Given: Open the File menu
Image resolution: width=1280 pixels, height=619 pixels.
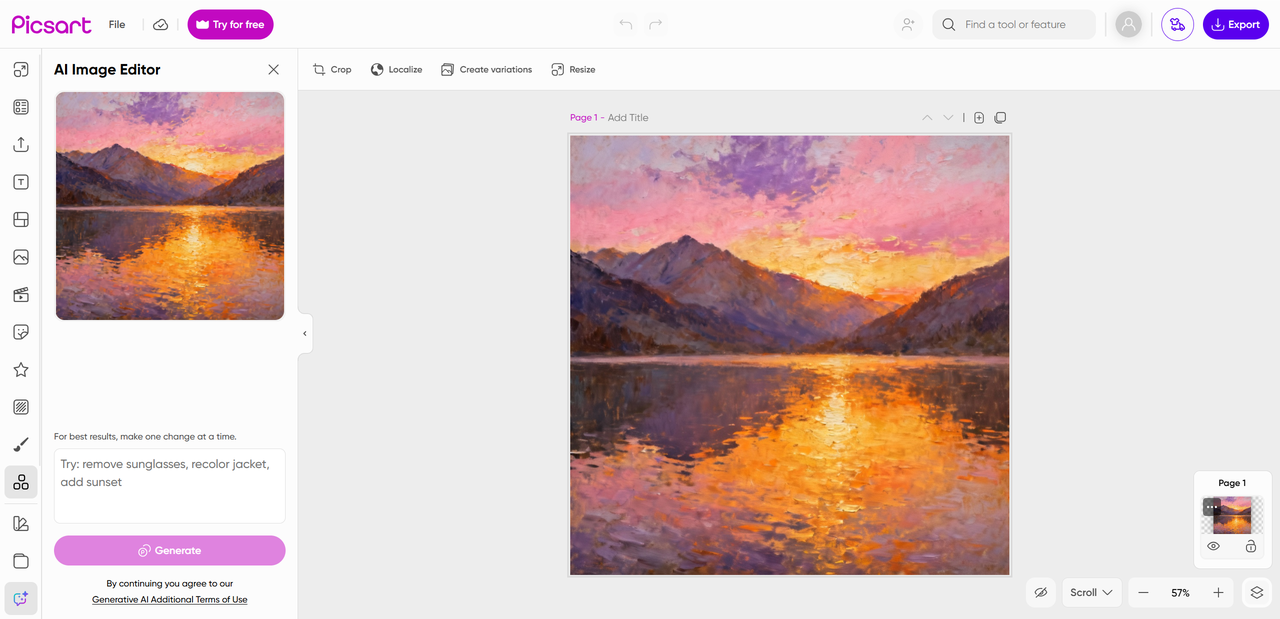Looking at the screenshot, I should pos(117,25).
